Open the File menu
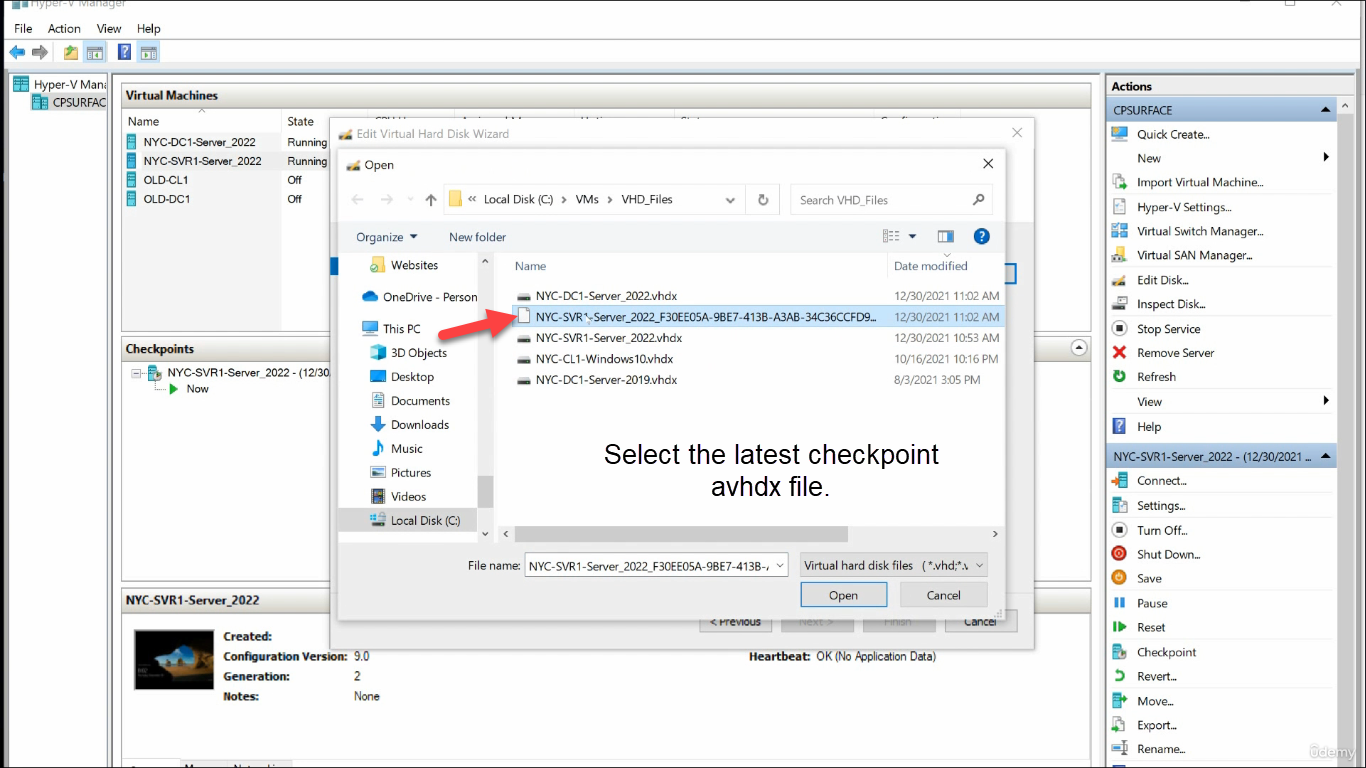1366x768 pixels. click(23, 29)
